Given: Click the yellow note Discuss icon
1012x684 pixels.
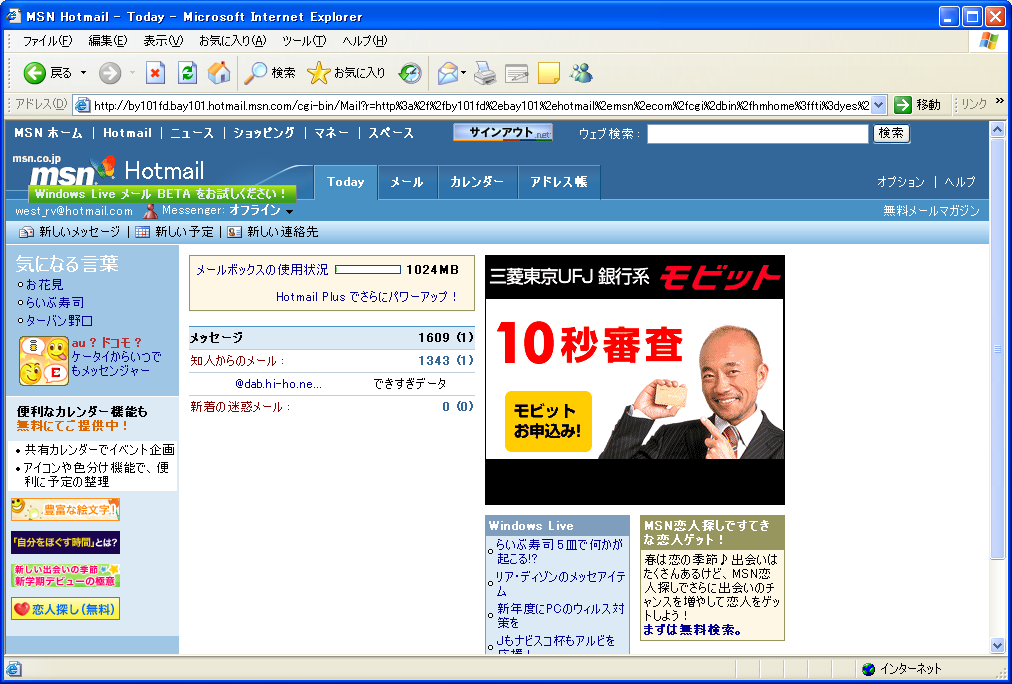Looking at the screenshot, I should pos(549,73).
